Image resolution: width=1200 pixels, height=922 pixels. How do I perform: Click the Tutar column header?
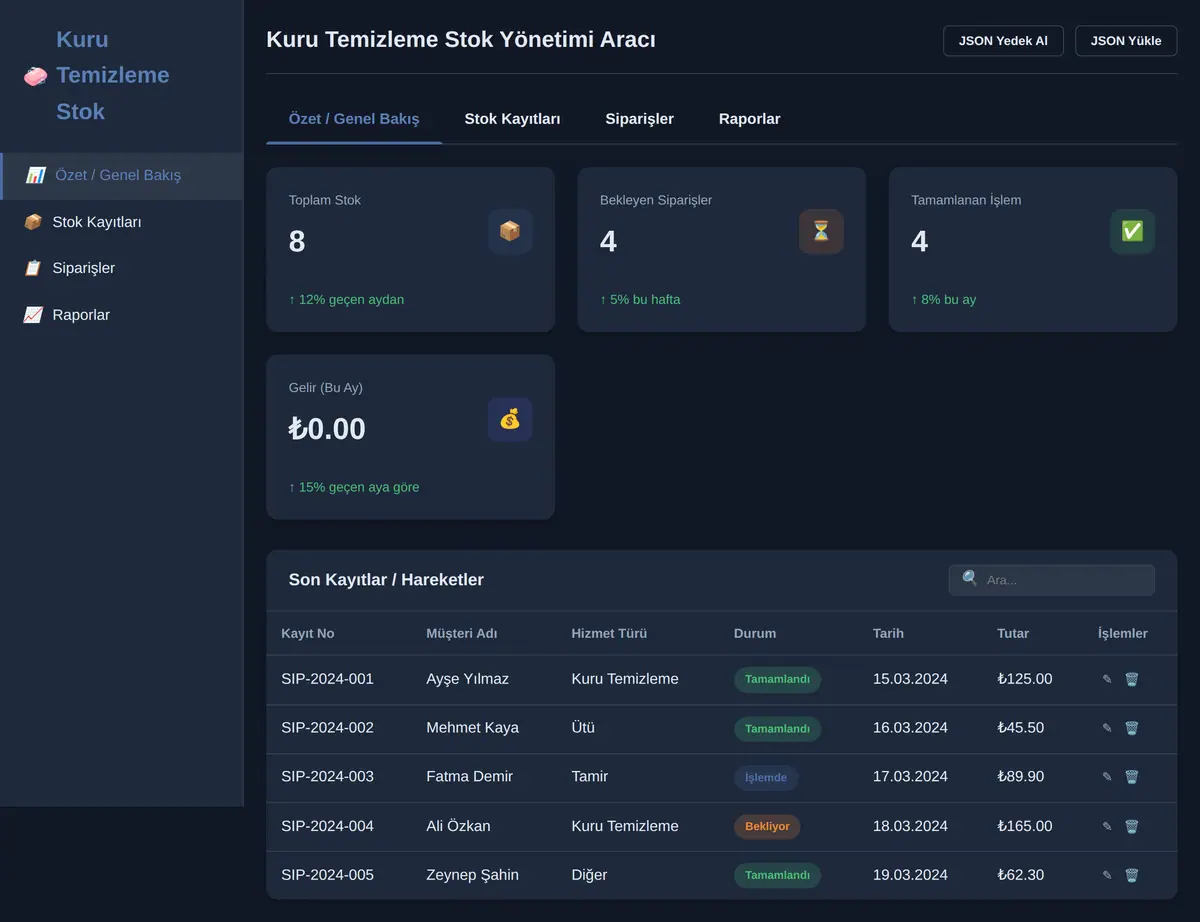tap(1013, 633)
